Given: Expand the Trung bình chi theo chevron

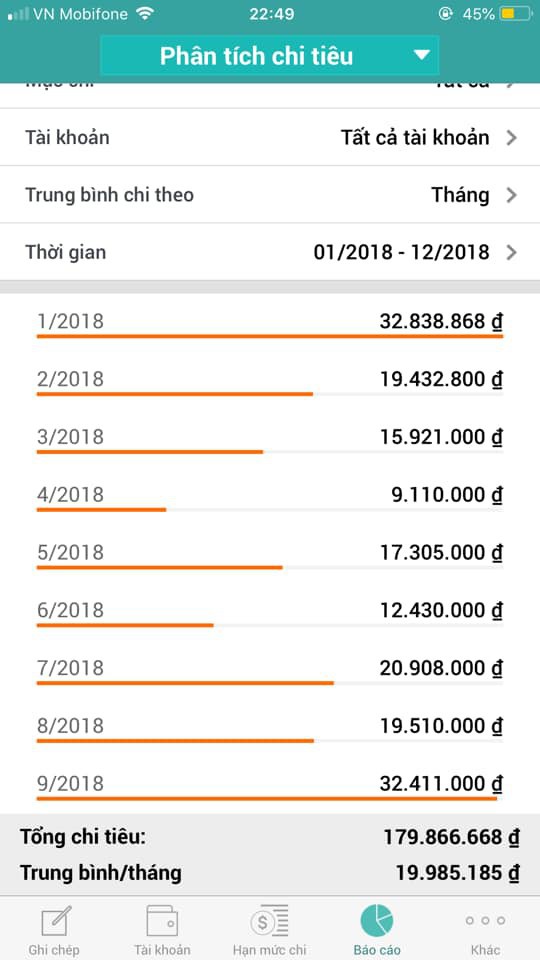Looking at the screenshot, I should [x=511, y=195].
